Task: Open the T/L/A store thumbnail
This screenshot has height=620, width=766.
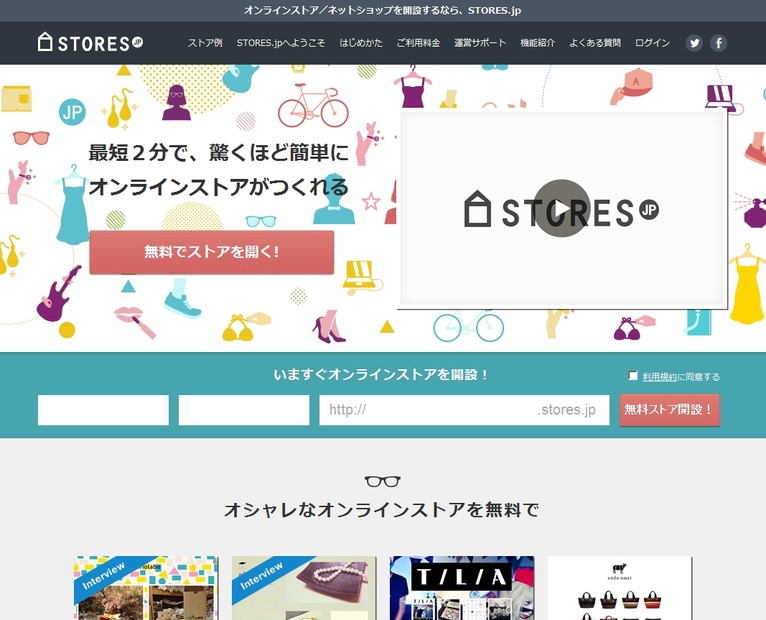Action: (462, 588)
